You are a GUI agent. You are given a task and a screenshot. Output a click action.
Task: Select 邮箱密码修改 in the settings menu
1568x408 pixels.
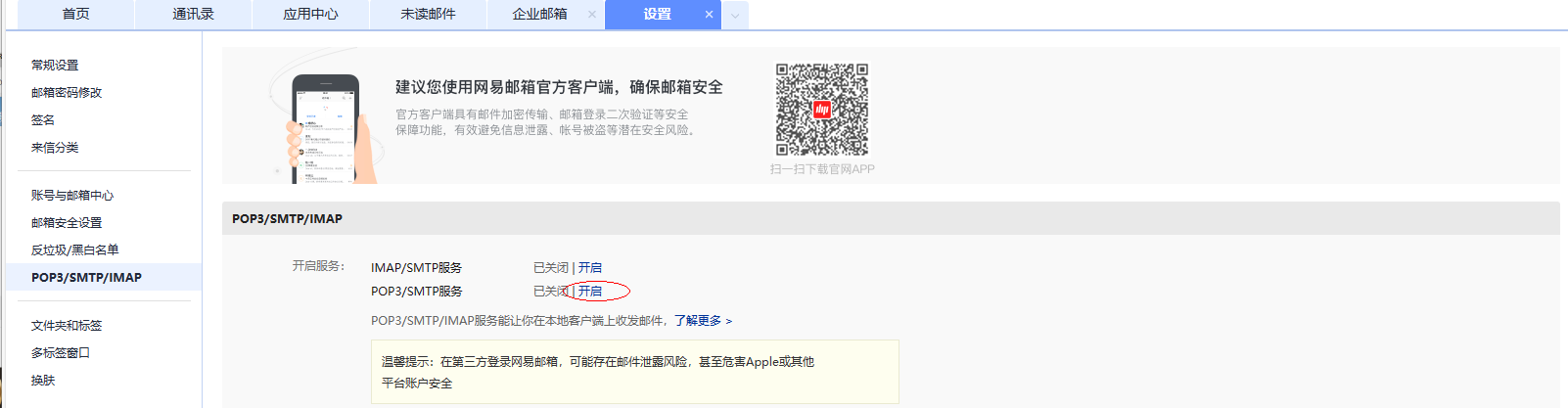pos(67,93)
